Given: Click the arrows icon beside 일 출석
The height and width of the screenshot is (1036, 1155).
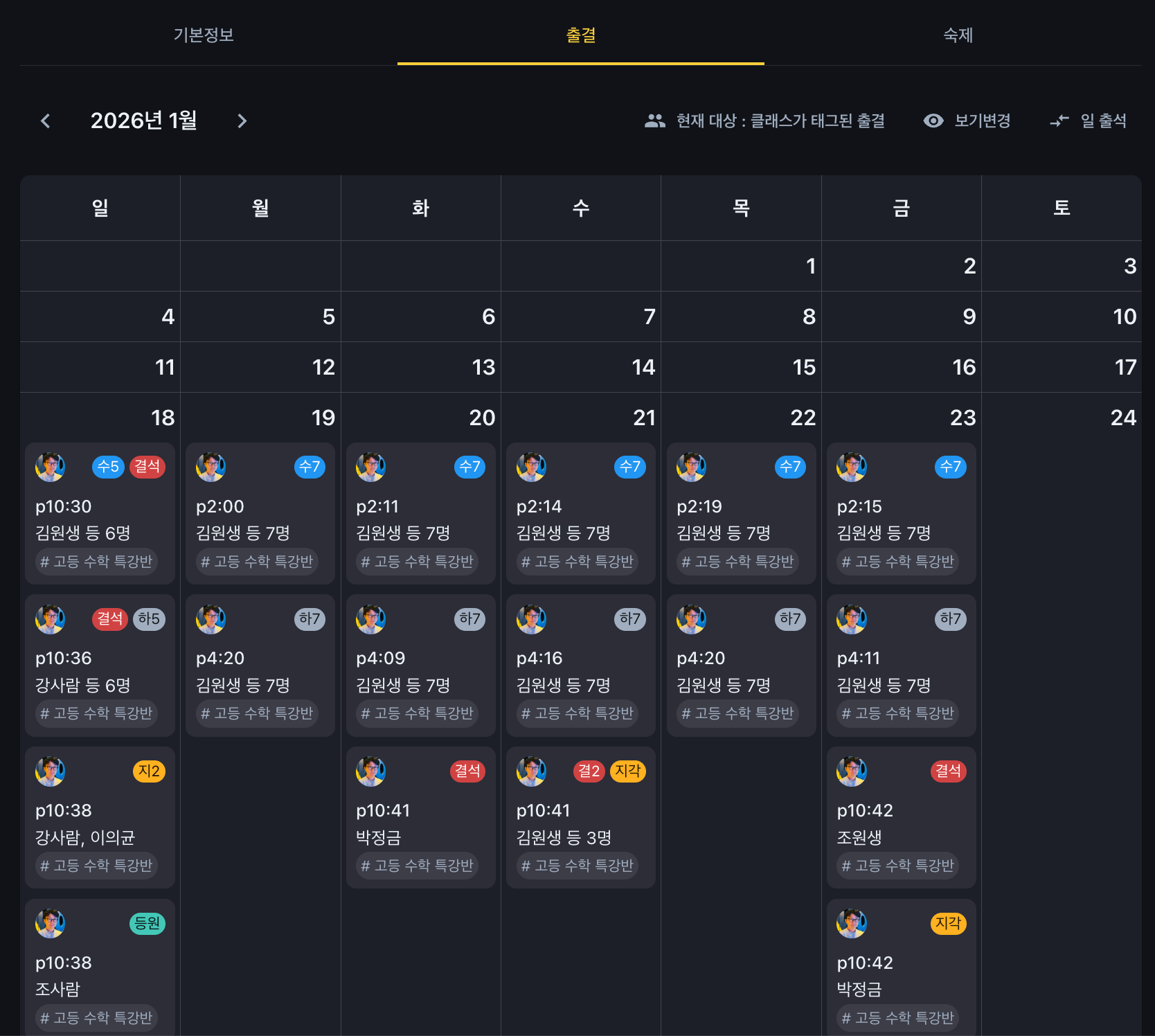Looking at the screenshot, I should (x=1059, y=121).
